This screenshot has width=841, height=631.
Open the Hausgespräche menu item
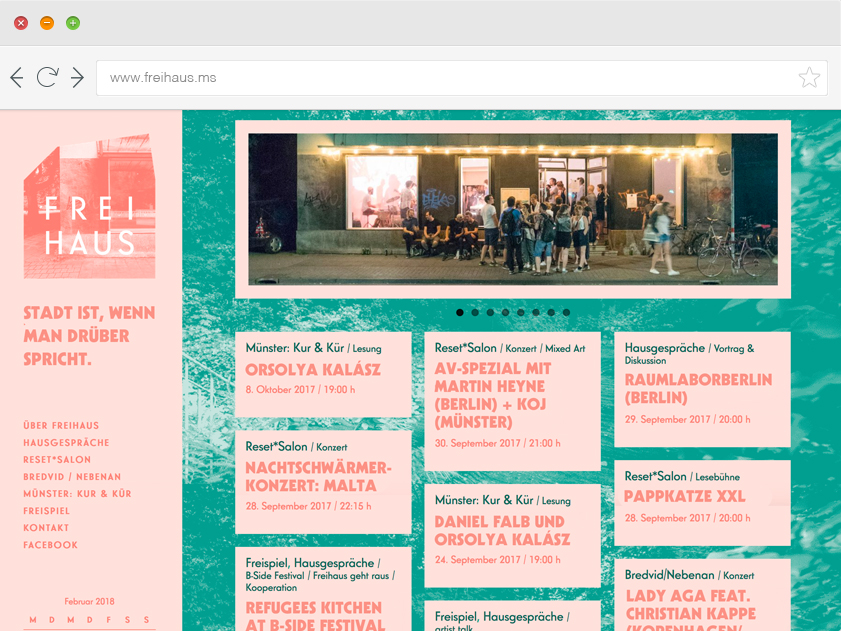(66, 443)
